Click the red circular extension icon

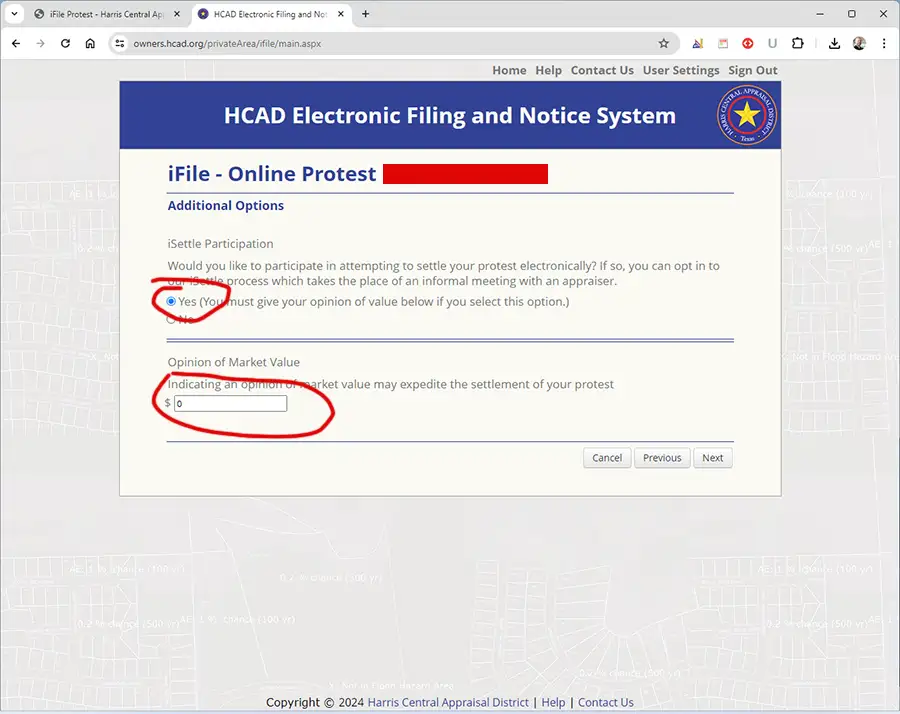[747, 44]
